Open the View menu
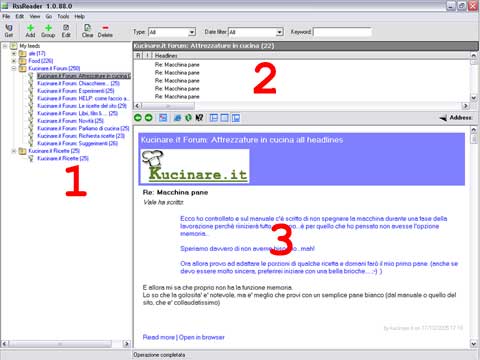Screen dimensions: 480x360 35,16
